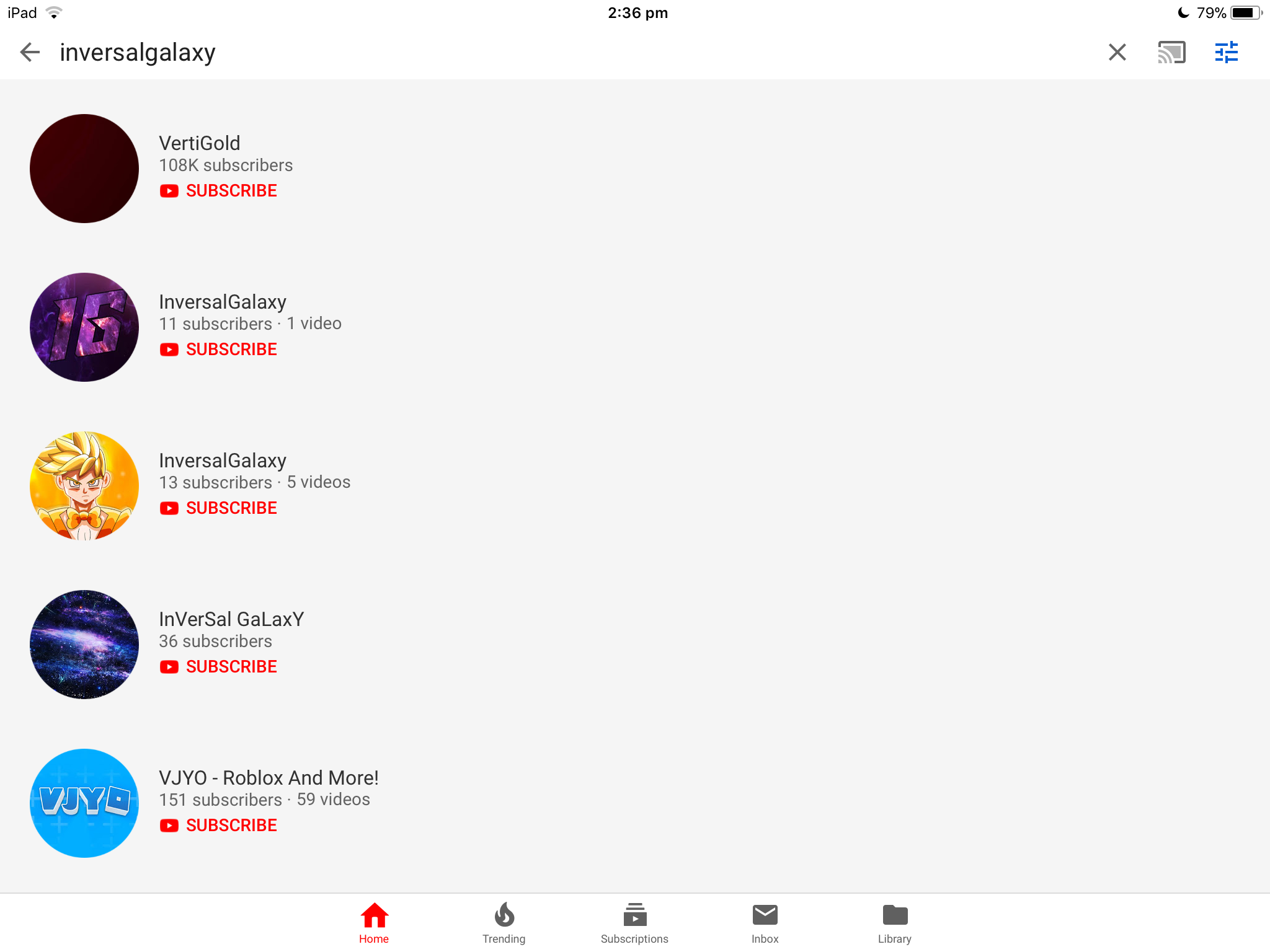Image resolution: width=1270 pixels, height=952 pixels.
Task: Subscribe to InversalGalaxy with 13 subscribers
Action: coord(218,508)
